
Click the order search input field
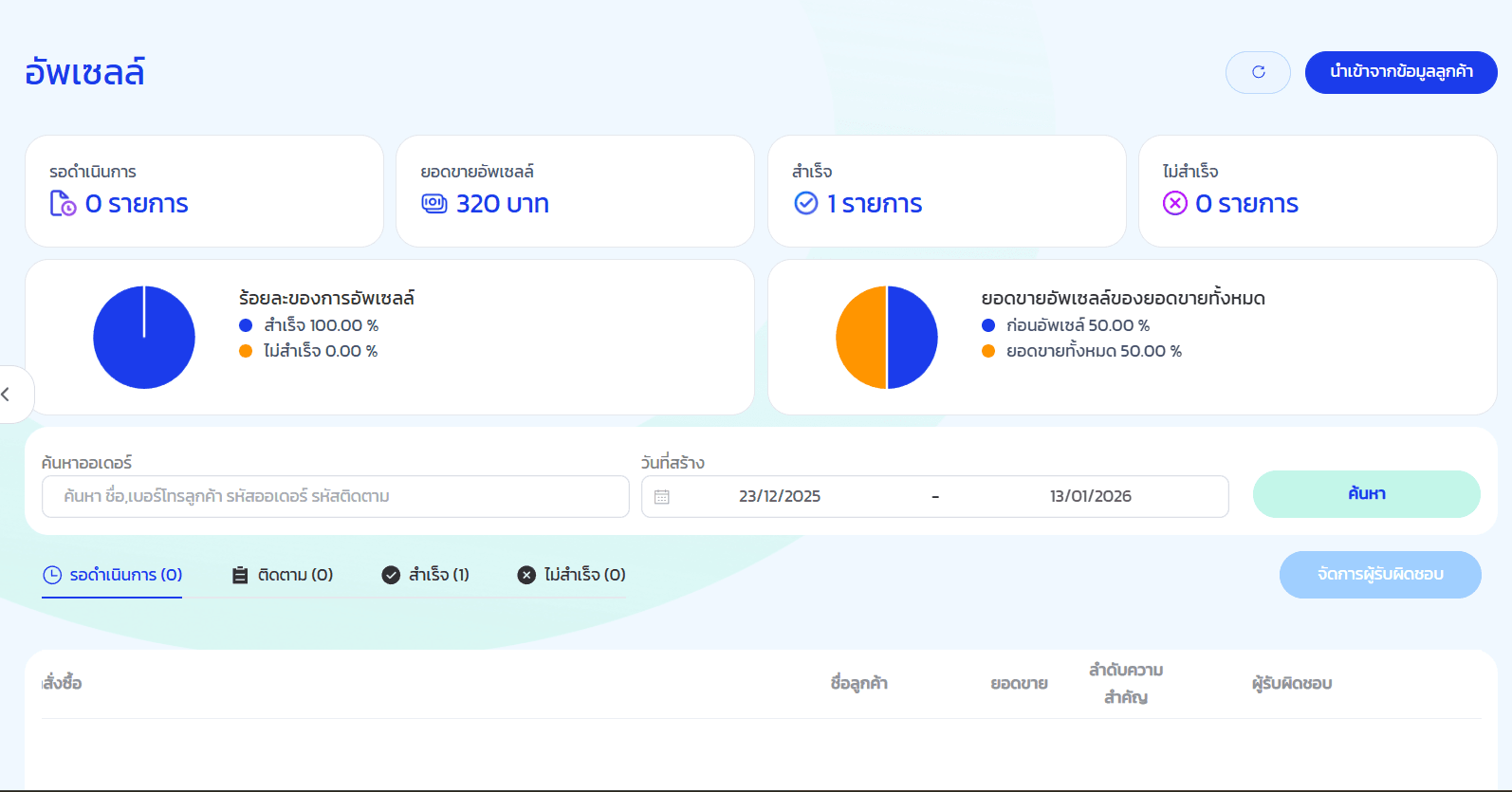tap(336, 497)
